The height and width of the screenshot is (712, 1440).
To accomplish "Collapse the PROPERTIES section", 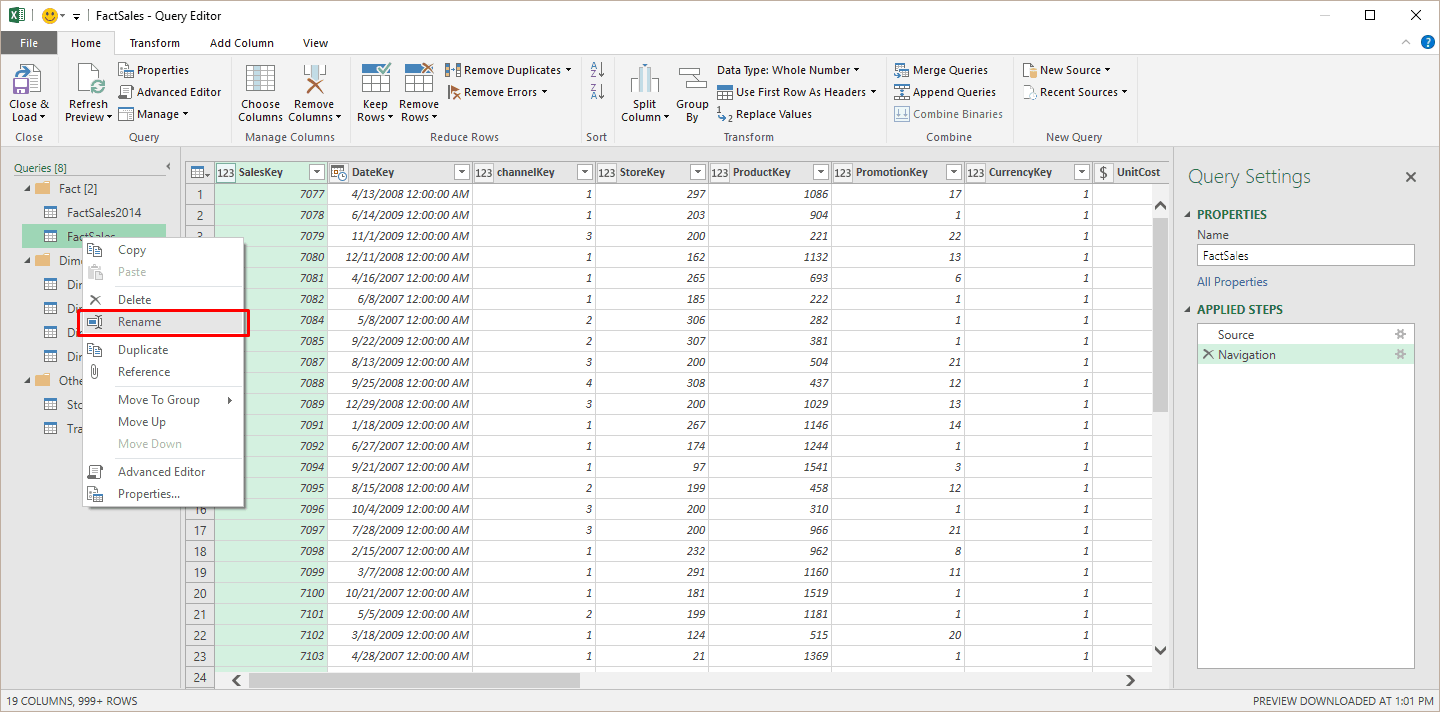I will pos(1188,214).
